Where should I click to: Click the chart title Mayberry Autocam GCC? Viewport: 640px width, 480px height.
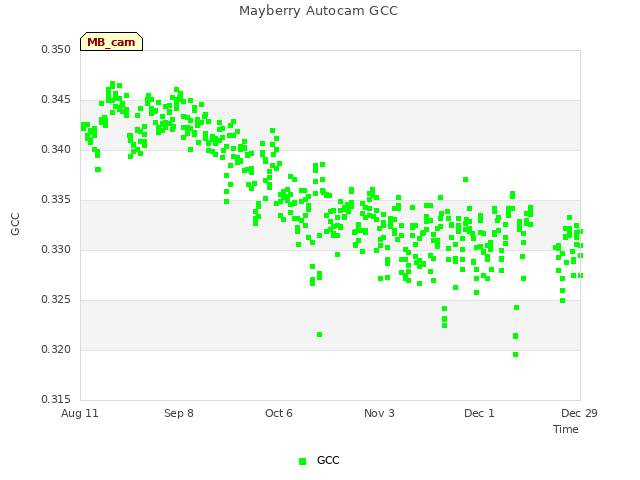318,11
